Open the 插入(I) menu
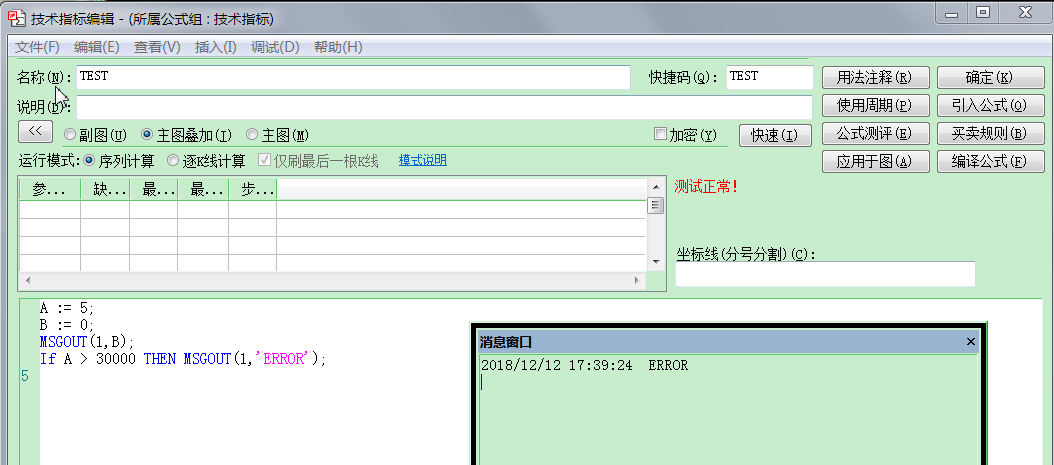 pyautogui.click(x=216, y=47)
